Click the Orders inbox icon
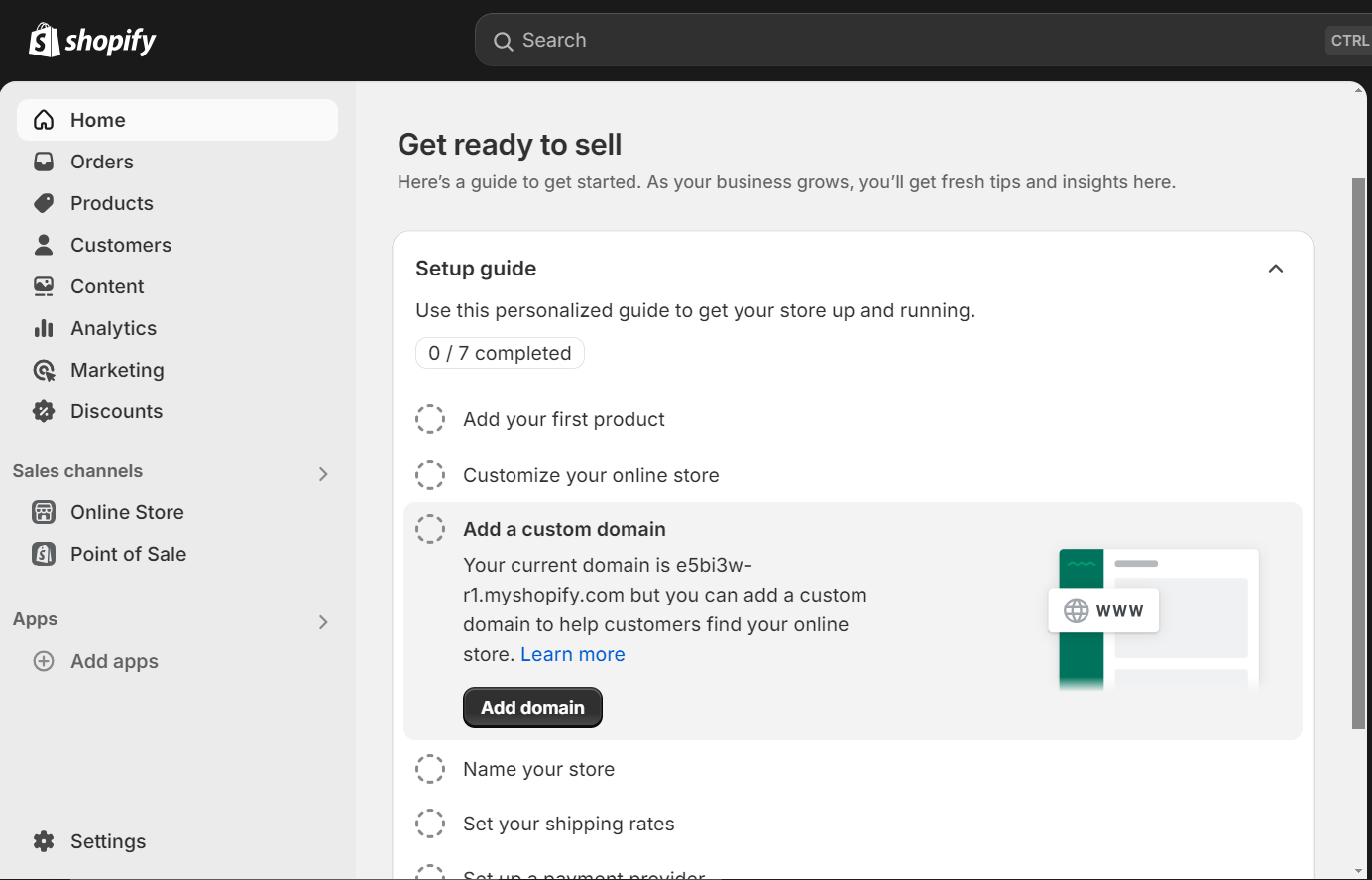The height and width of the screenshot is (880, 1372). click(x=44, y=162)
